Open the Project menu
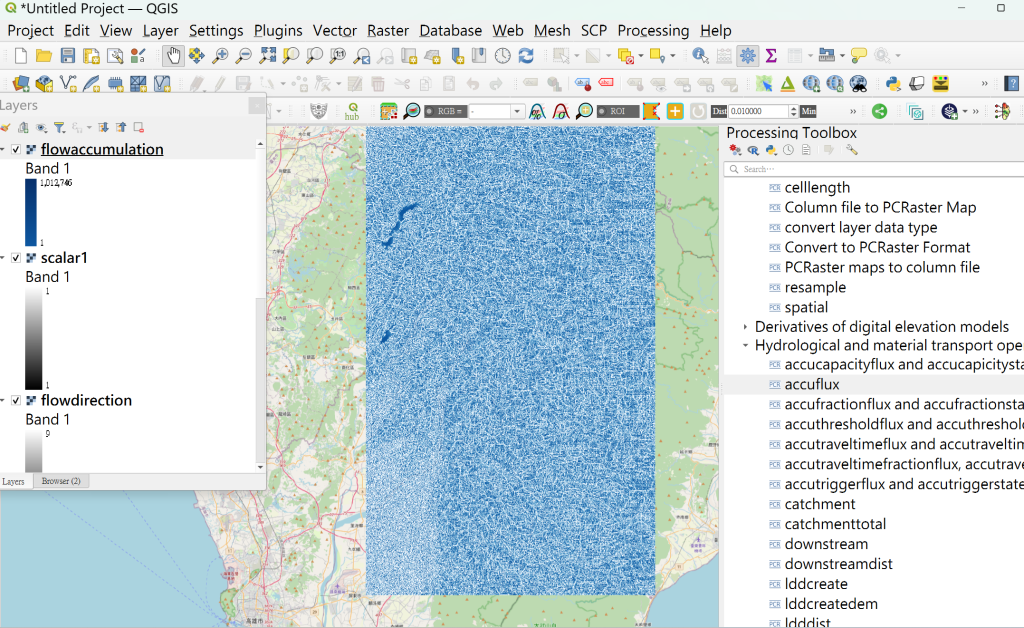This screenshot has width=1024, height=628. tap(30, 31)
